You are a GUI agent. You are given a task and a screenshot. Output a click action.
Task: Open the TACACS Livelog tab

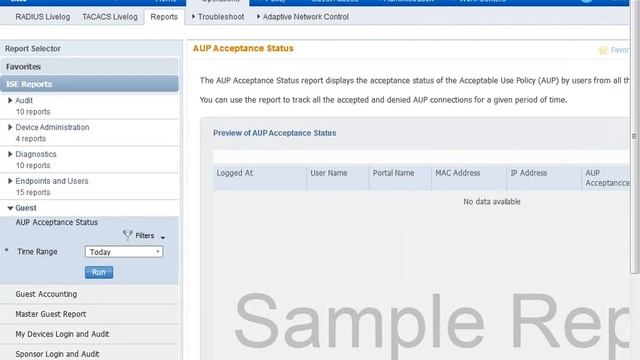pyautogui.click(x=110, y=17)
